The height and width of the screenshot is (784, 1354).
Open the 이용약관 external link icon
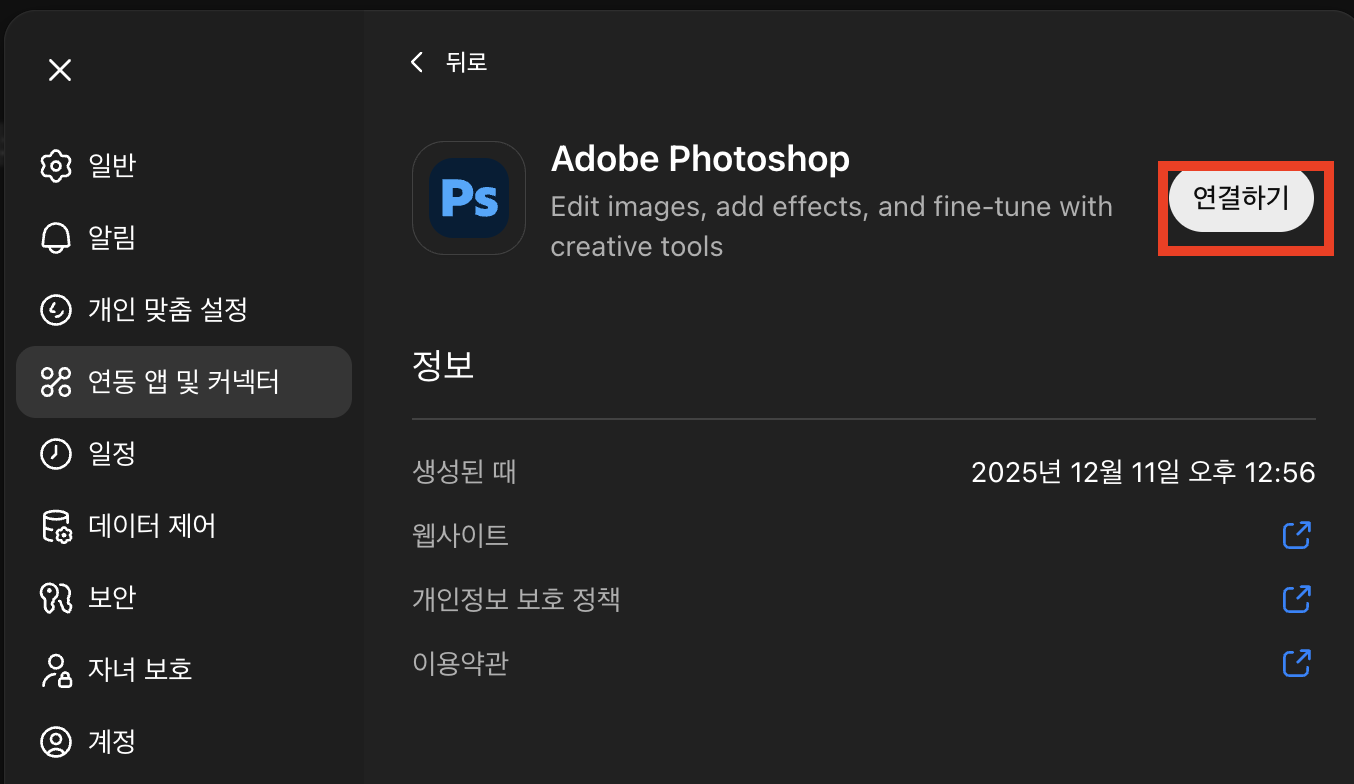point(1297,663)
